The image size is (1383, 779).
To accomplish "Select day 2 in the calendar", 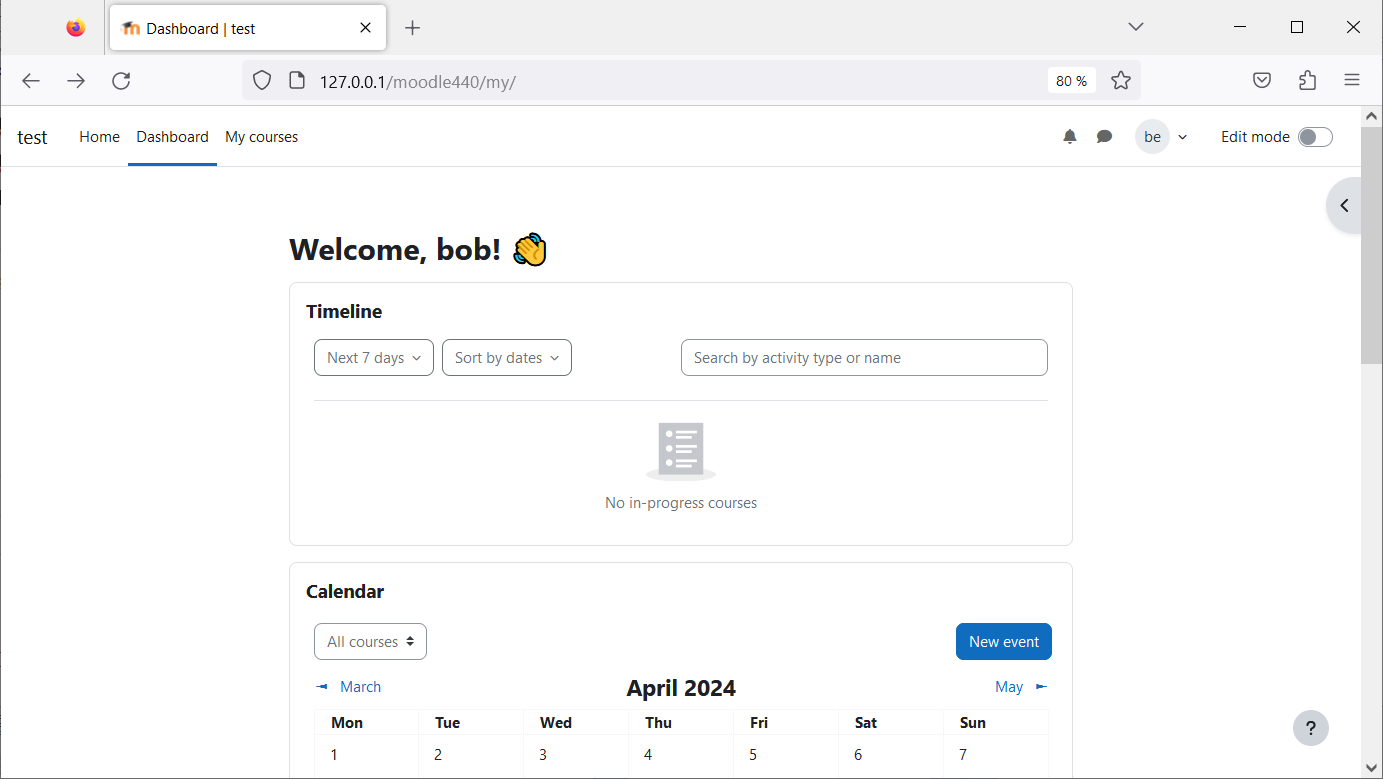I will coord(438,755).
